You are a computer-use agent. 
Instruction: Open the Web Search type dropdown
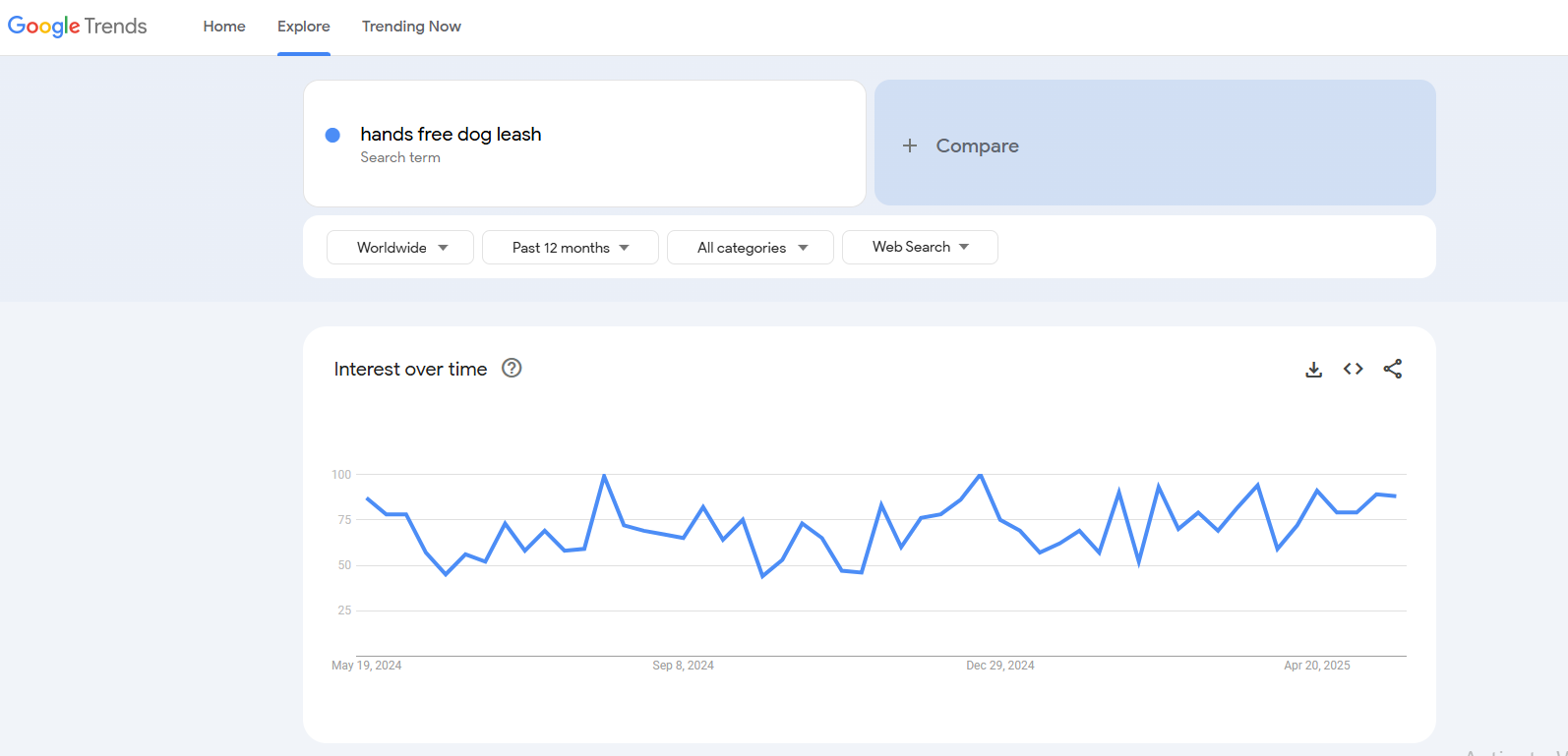(920, 247)
